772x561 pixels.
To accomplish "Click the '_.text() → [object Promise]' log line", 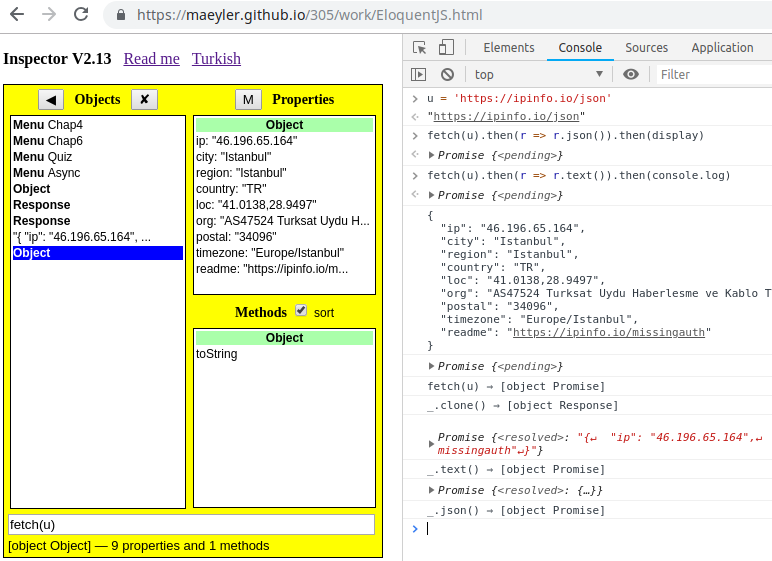I will pos(515,469).
